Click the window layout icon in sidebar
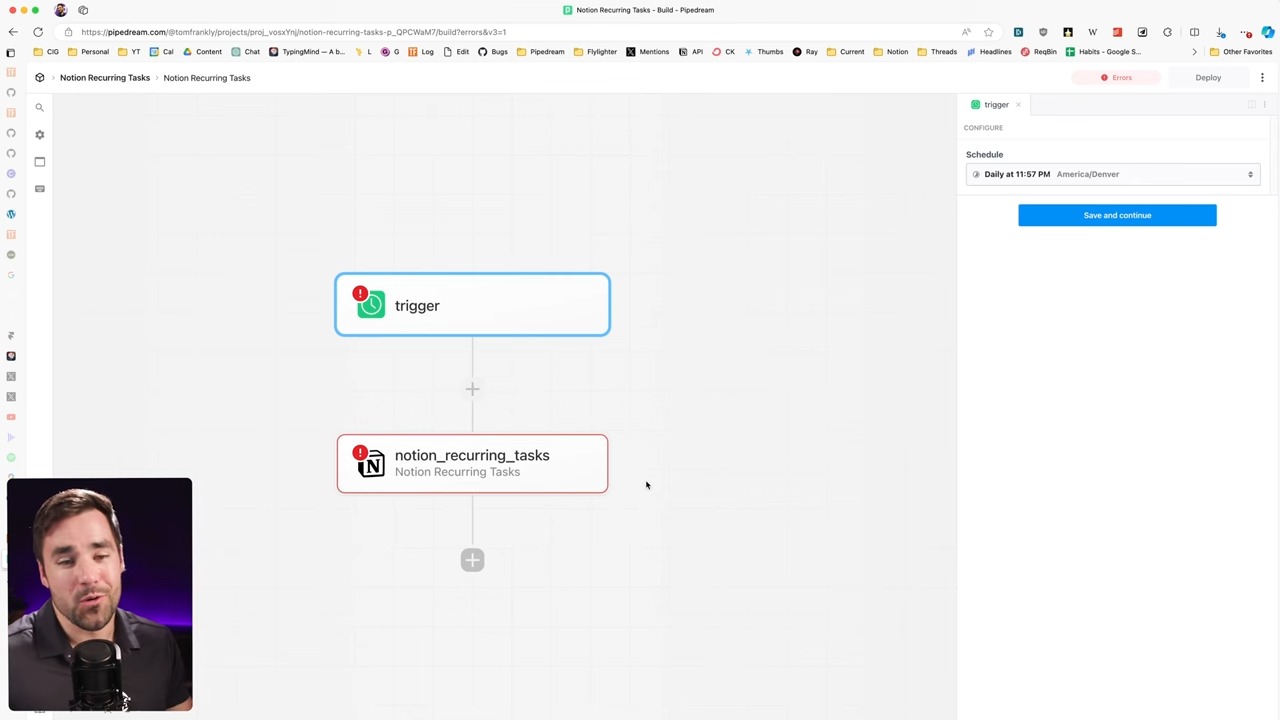The image size is (1280, 720). click(x=40, y=162)
